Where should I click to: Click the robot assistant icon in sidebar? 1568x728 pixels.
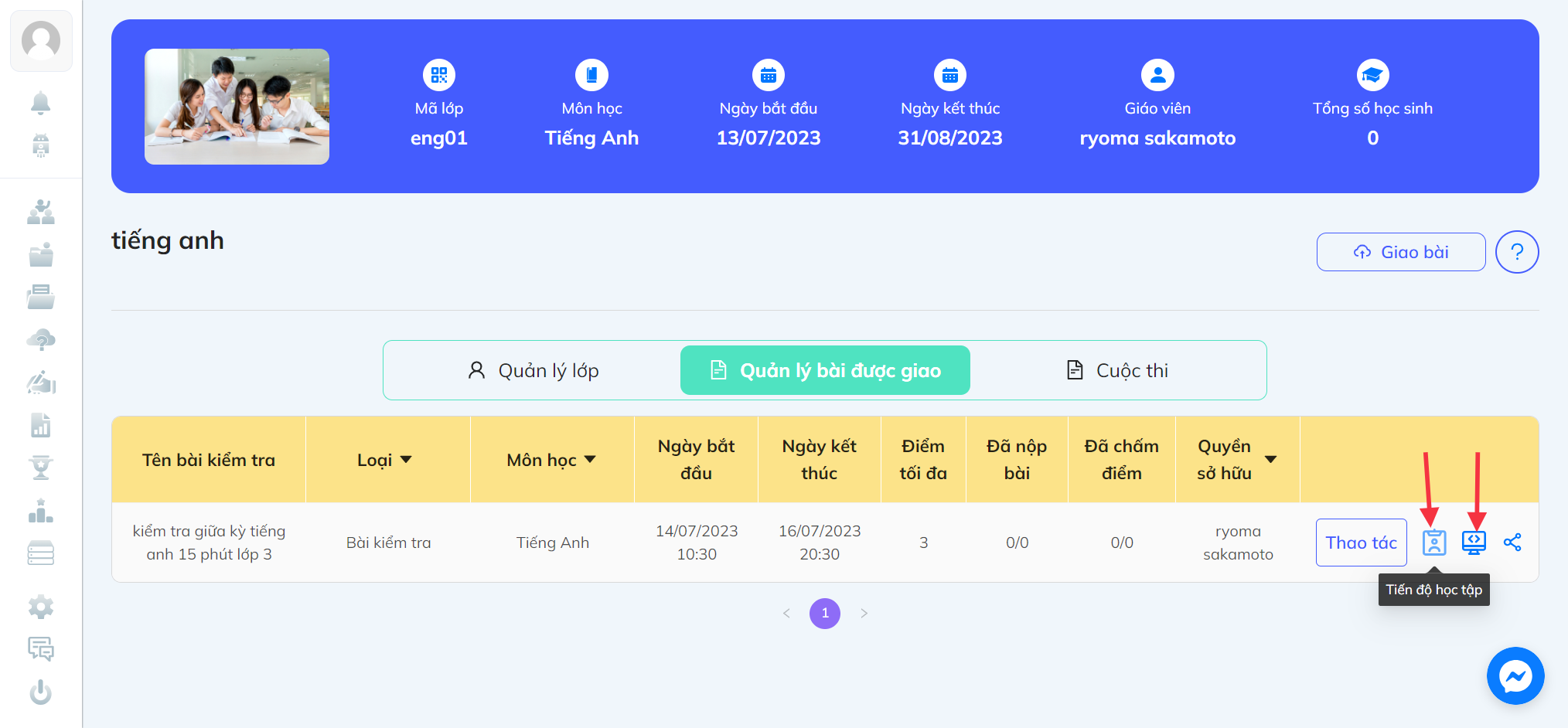tap(41, 145)
